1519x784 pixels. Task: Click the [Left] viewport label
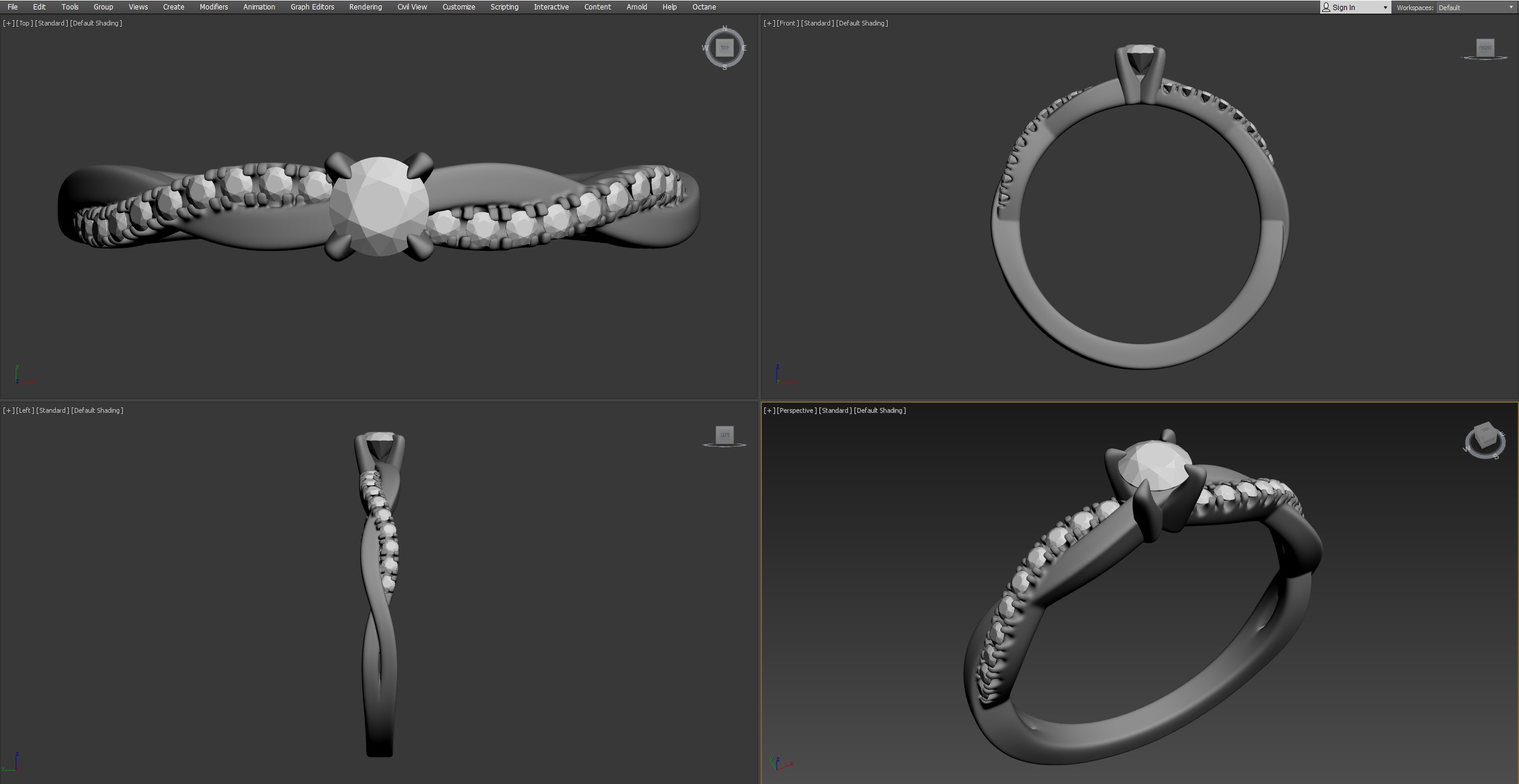tap(25, 410)
